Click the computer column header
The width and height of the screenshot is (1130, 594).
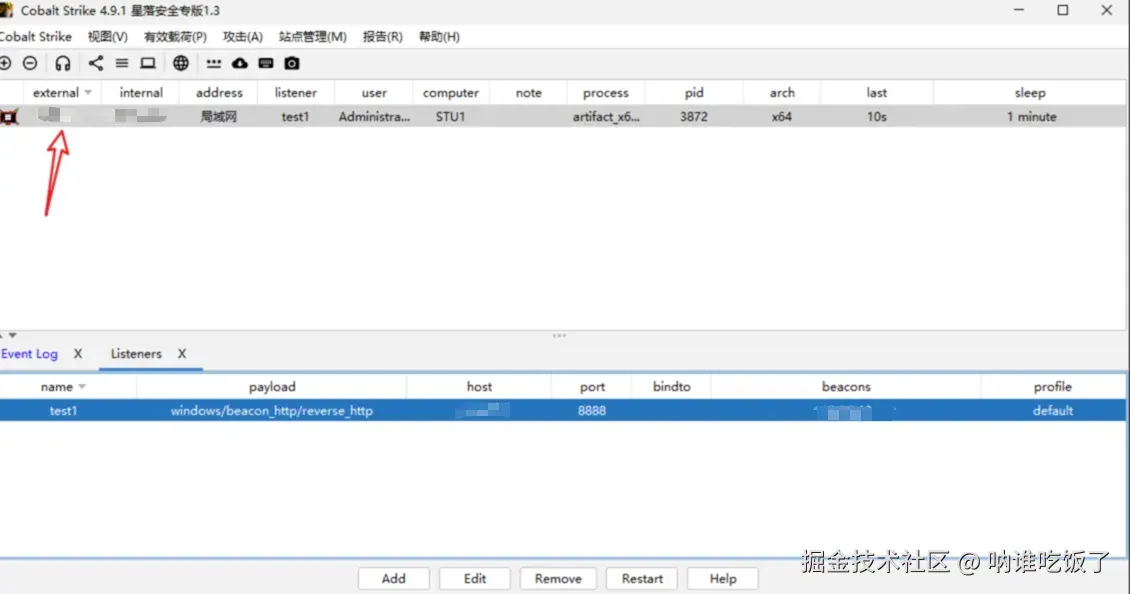[x=451, y=93]
